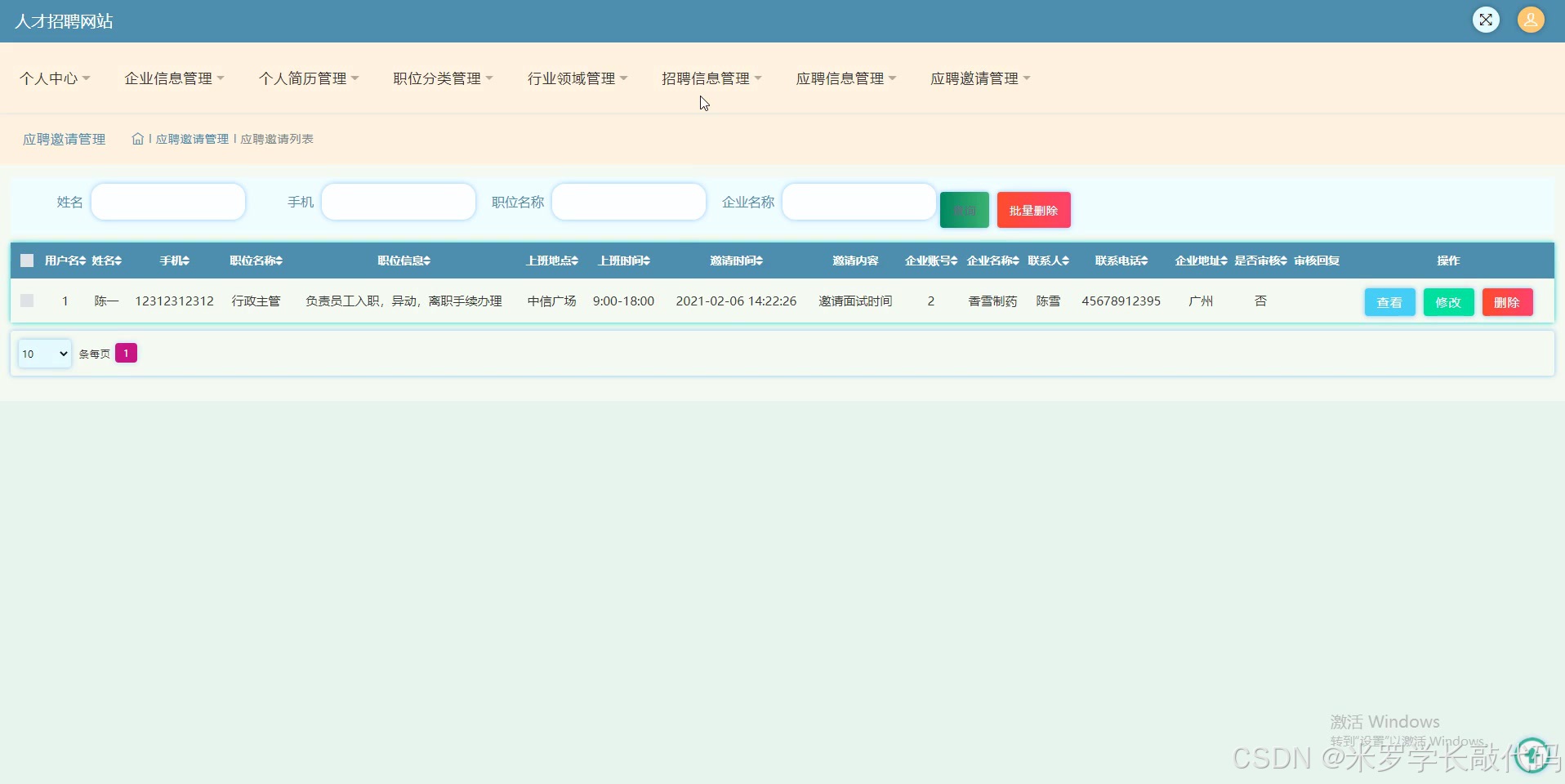Focus the 手机 search input field
The width and height of the screenshot is (1565, 784).
(x=399, y=202)
